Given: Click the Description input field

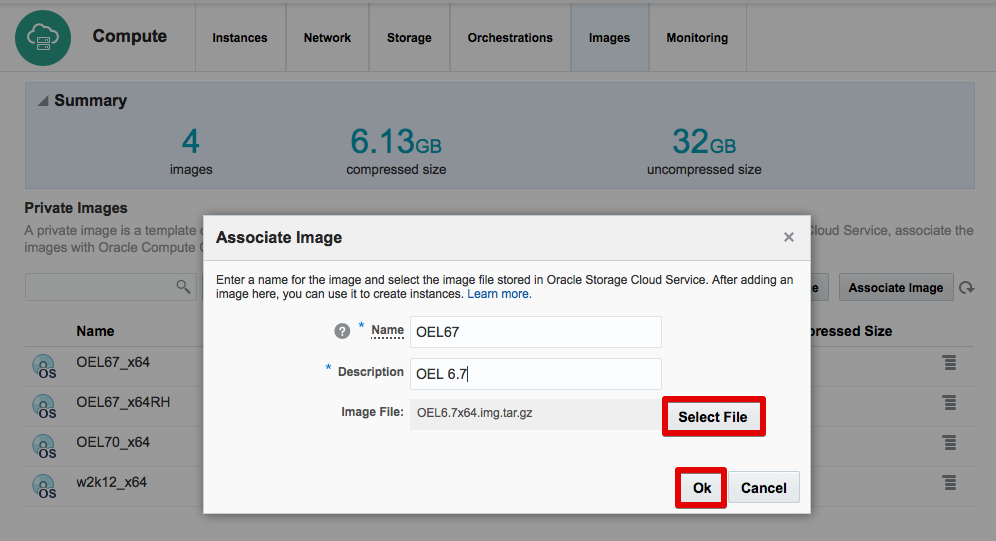Looking at the screenshot, I should click(535, 373).
